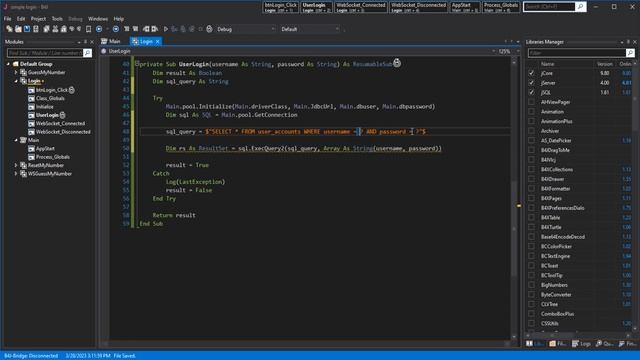The height and width of the screenshot is (360, 640).
Task: Click the Save icon in the toolbar
Action: point(27,29)
